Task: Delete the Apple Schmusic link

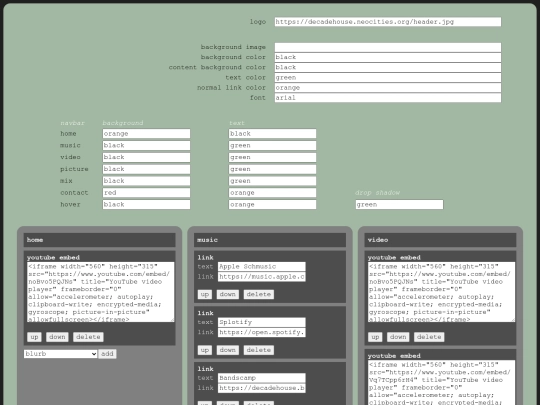Action: pyautogui.click(x=259, y=294)
